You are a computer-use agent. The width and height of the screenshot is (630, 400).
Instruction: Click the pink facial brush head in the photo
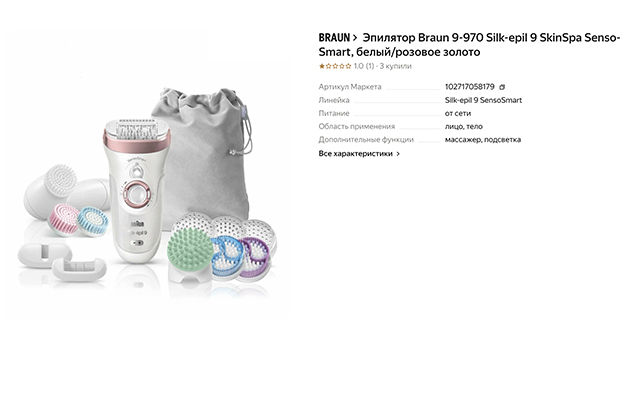(x=64, y=219)
